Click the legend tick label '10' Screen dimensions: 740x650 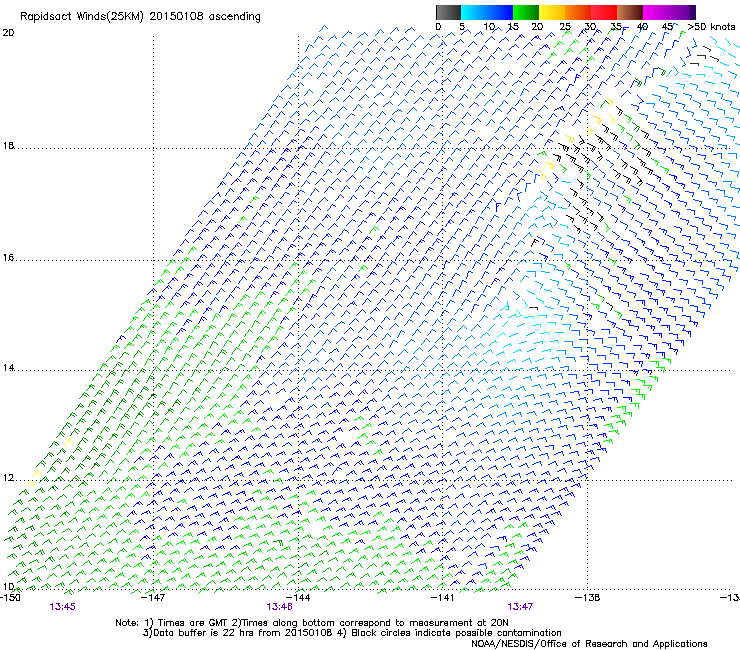[x=489, y=27]
